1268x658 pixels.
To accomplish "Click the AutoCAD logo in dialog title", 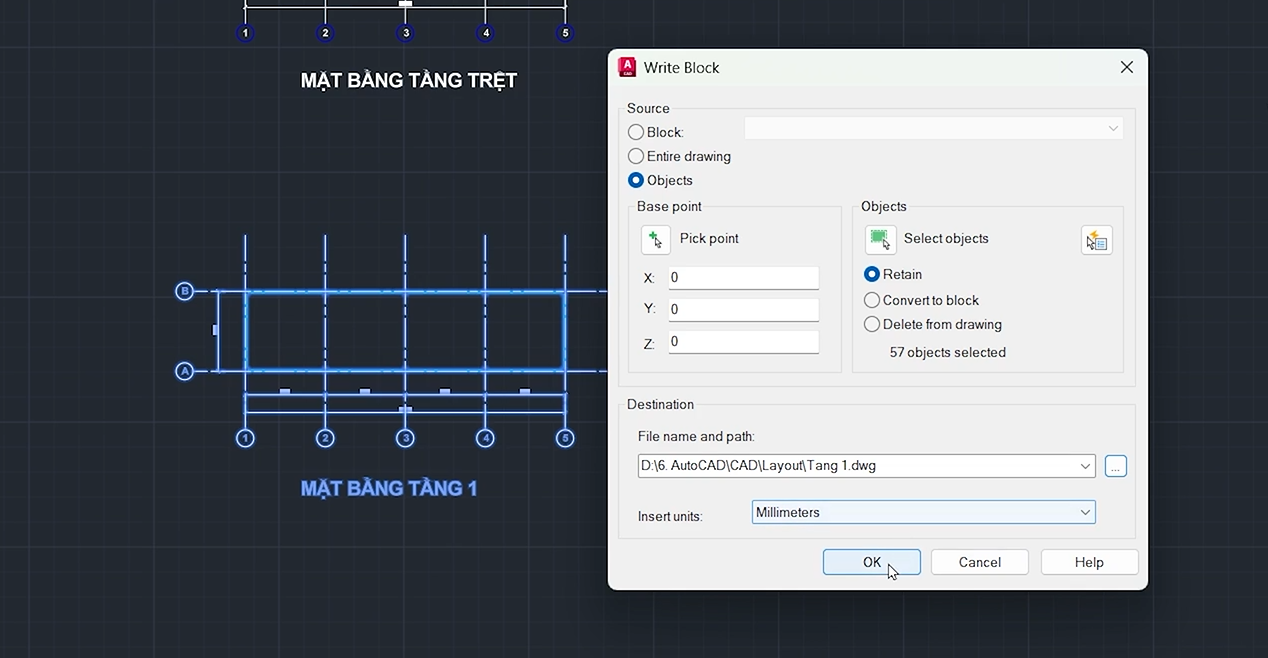I will pos(627,67).
